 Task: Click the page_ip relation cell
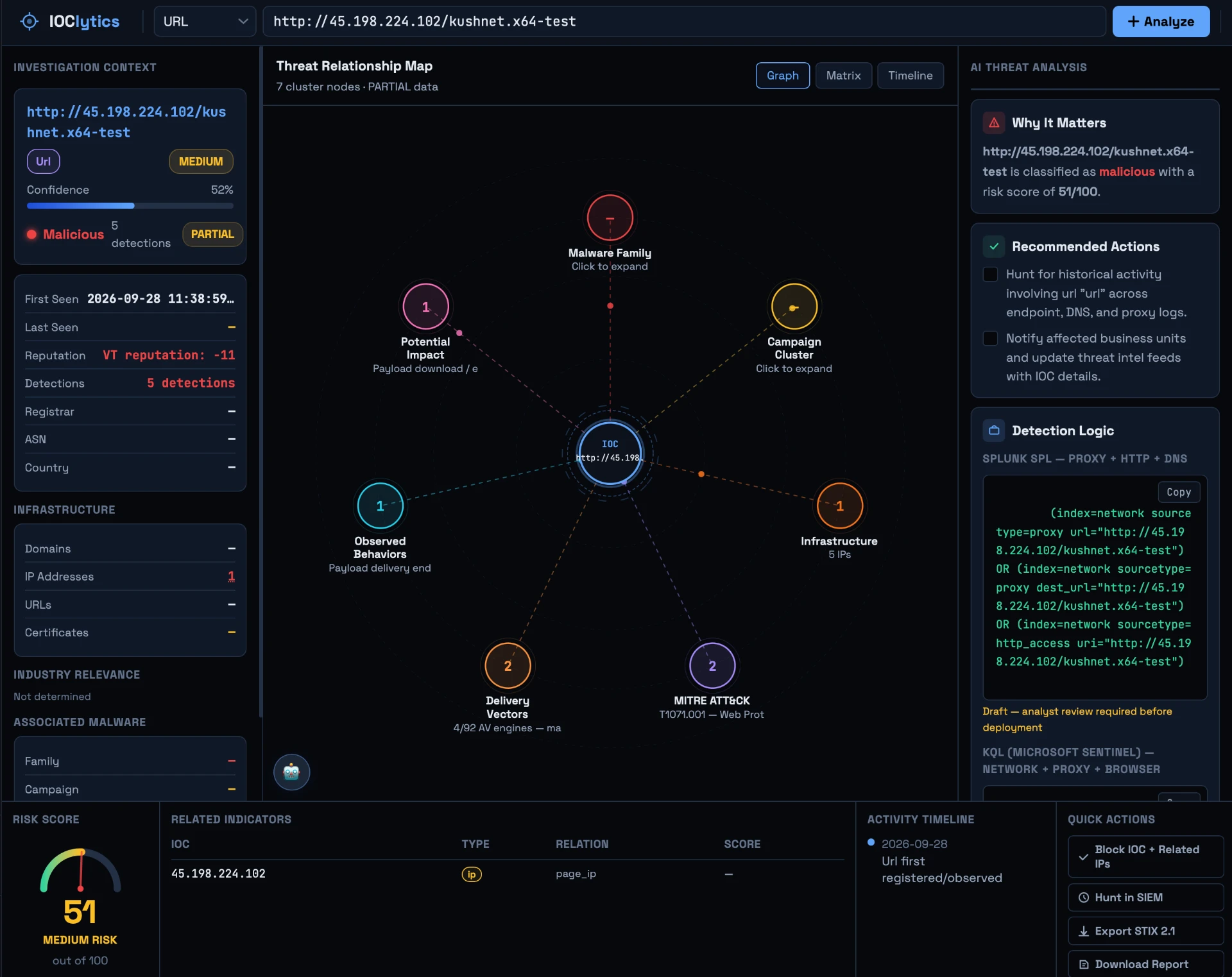pyautogui.click(x=576, y=874)
